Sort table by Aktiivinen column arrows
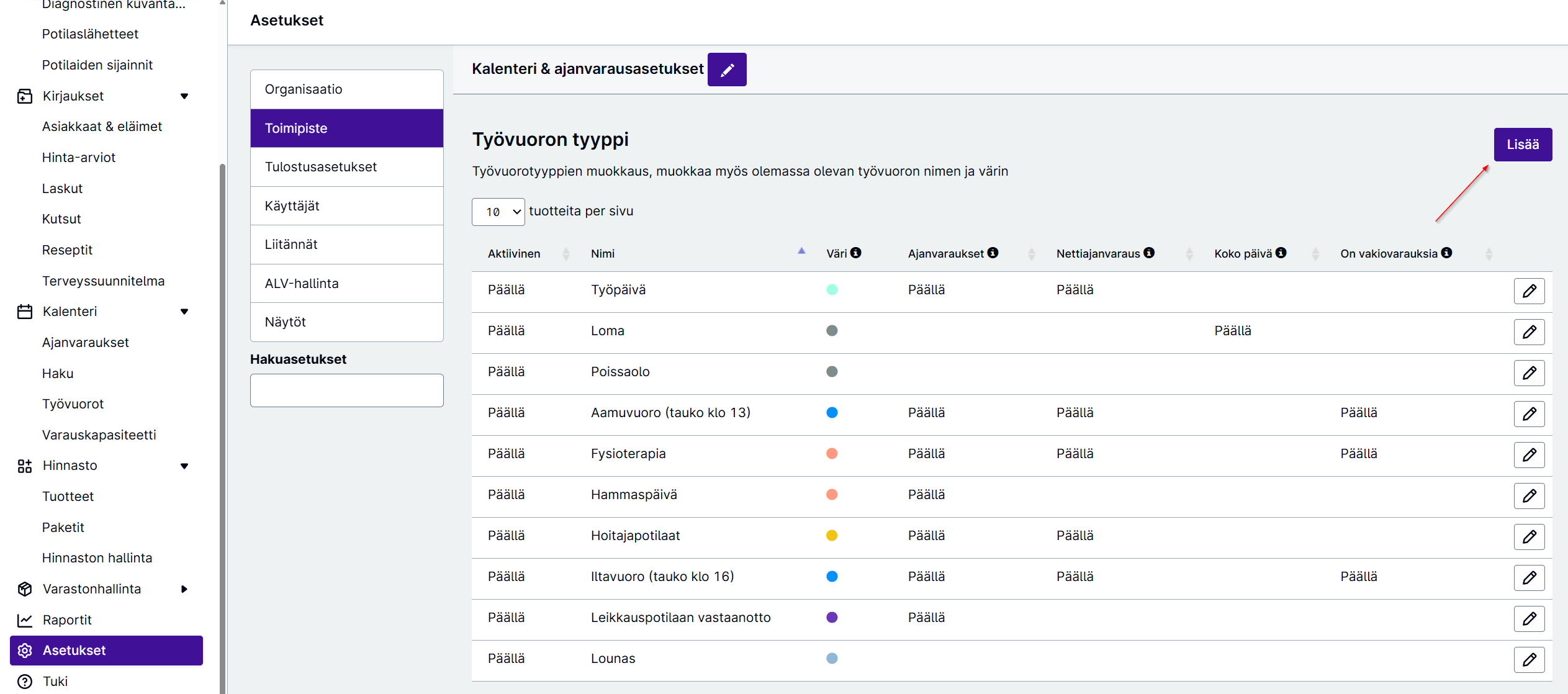This screenshot has width=1568, height=694. pyautogui.click(x=566, y=254)
